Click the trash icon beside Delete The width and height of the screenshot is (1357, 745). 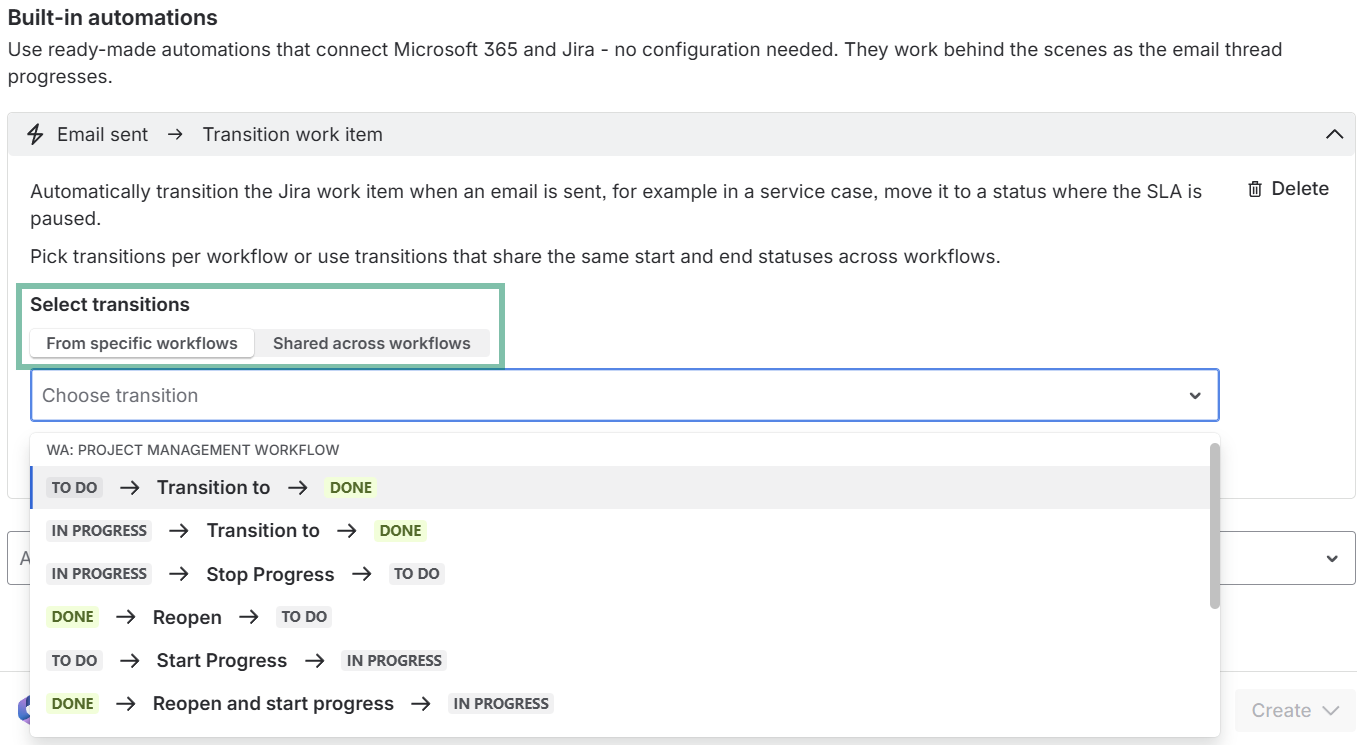click(x=1255, y=189)
